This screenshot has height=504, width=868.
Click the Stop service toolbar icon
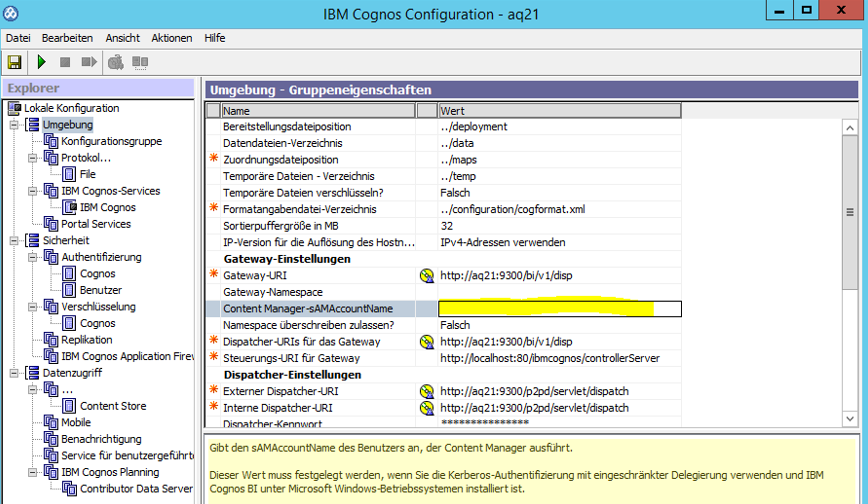pyautogui.click(x=65, y=62)
